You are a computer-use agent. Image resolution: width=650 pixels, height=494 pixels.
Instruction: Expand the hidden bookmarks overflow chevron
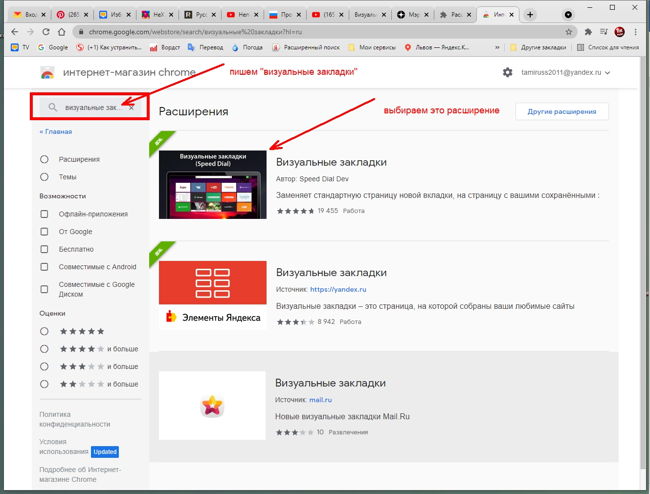coord(497,47)
